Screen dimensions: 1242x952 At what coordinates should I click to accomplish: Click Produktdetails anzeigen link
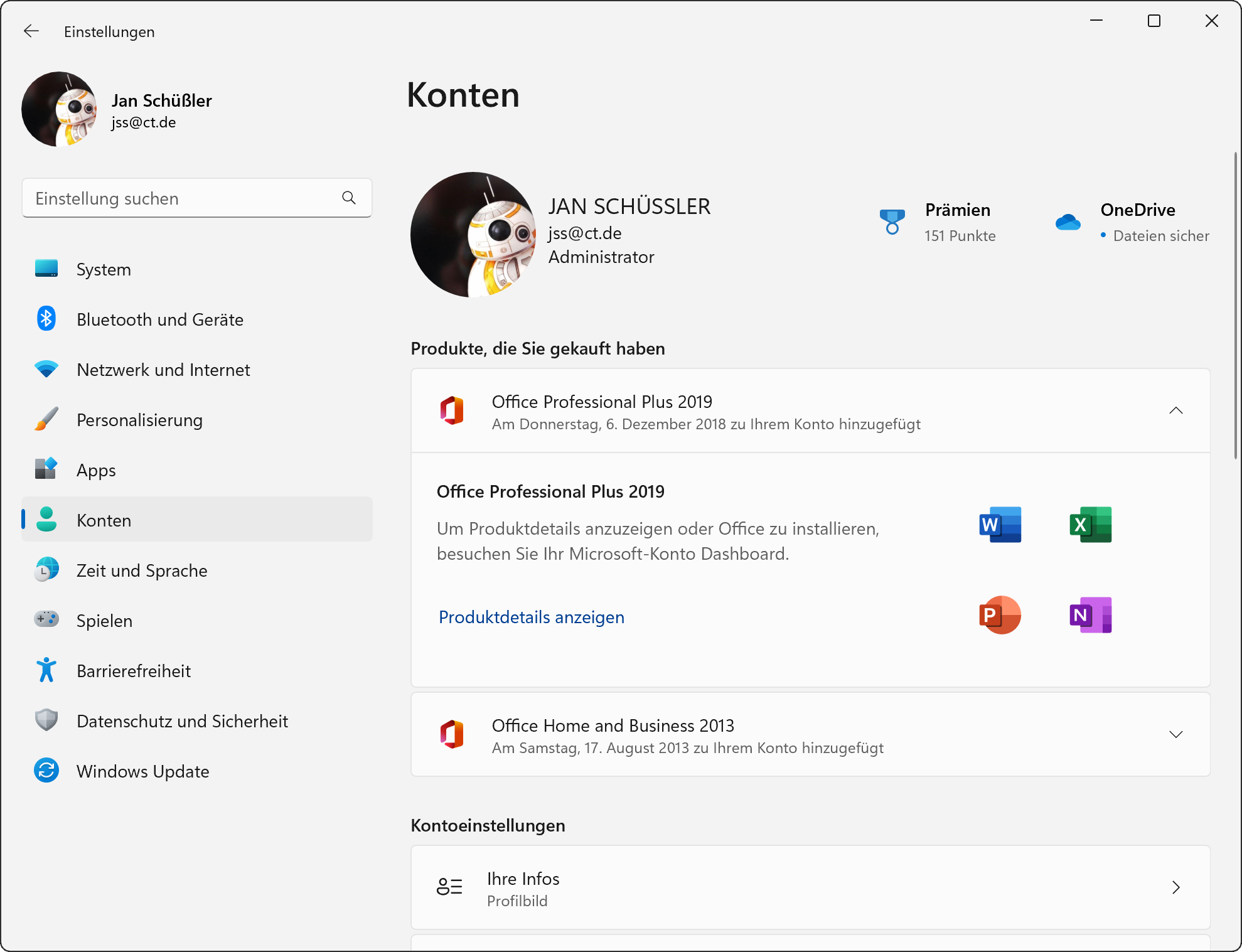point(531,617)
